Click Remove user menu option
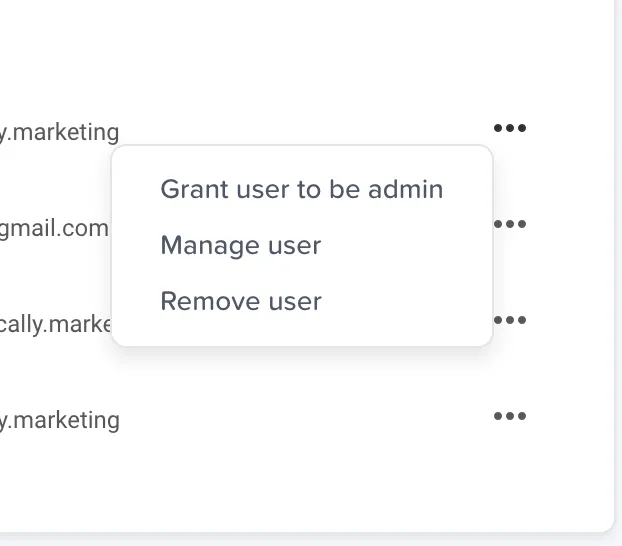This screenshot has height=546, width=622. coord(240,301)
